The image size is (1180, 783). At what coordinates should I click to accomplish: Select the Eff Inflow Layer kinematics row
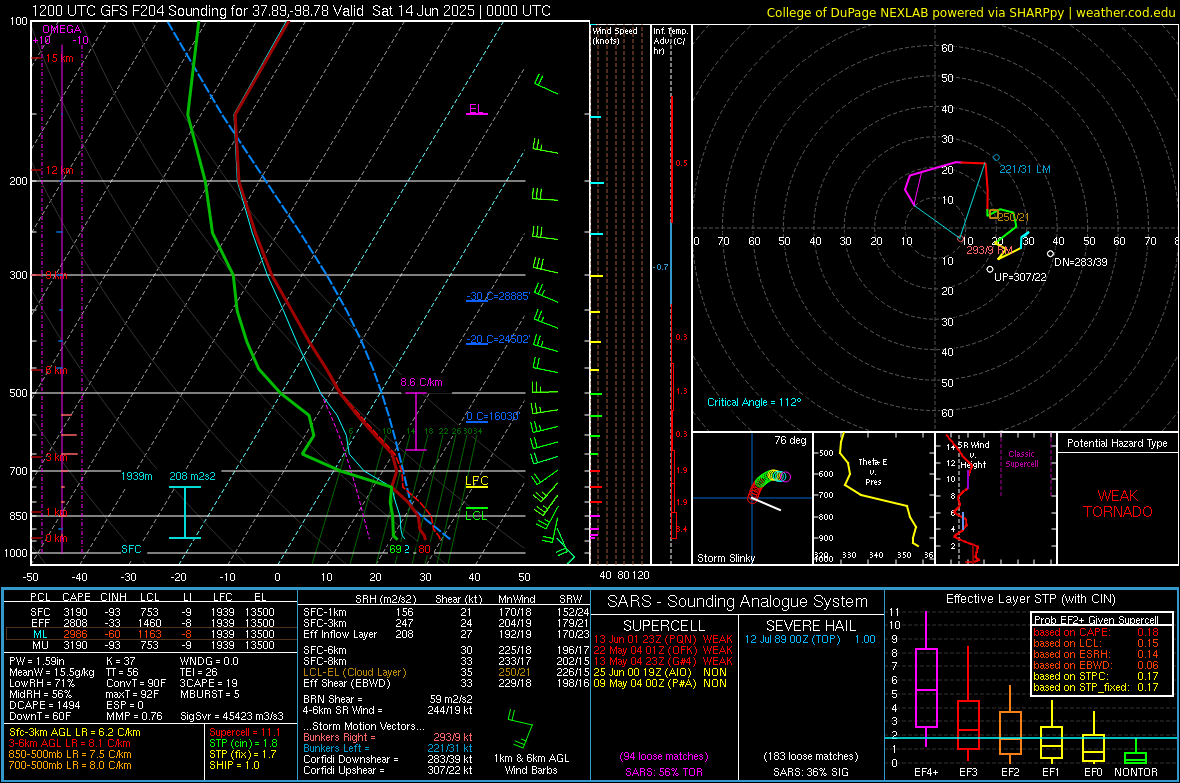(446, 635)
